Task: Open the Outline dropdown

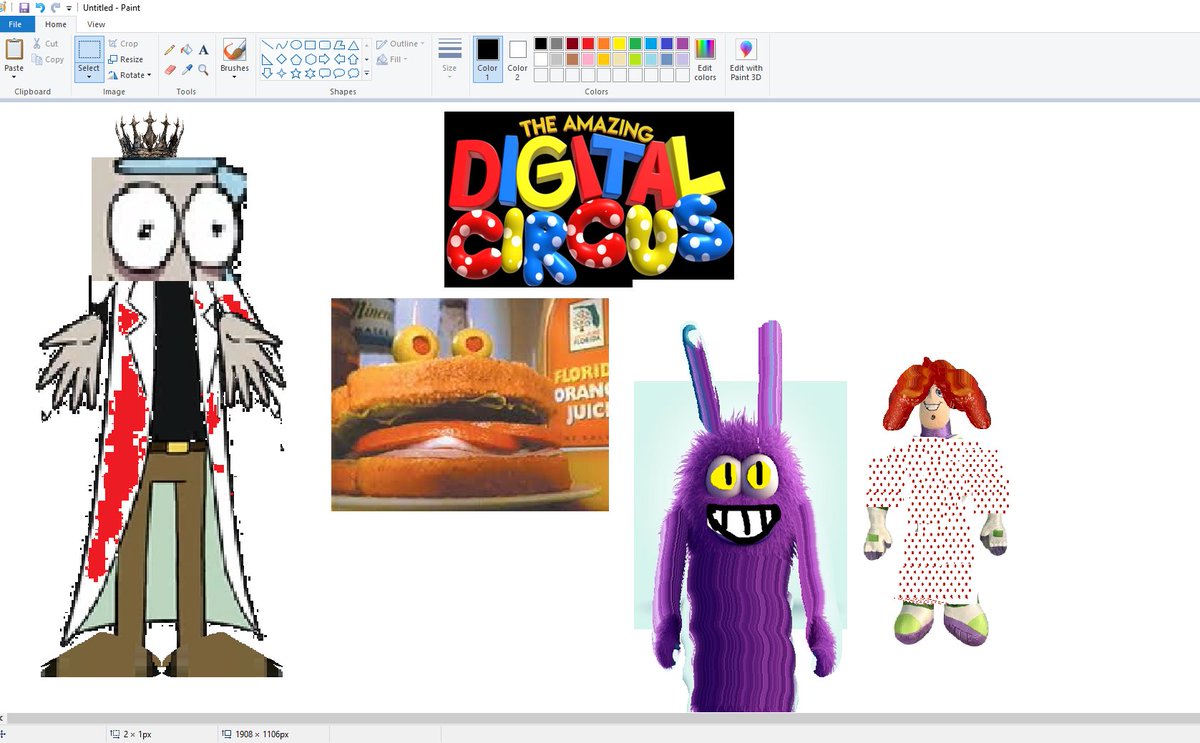Action: (400, 44)
